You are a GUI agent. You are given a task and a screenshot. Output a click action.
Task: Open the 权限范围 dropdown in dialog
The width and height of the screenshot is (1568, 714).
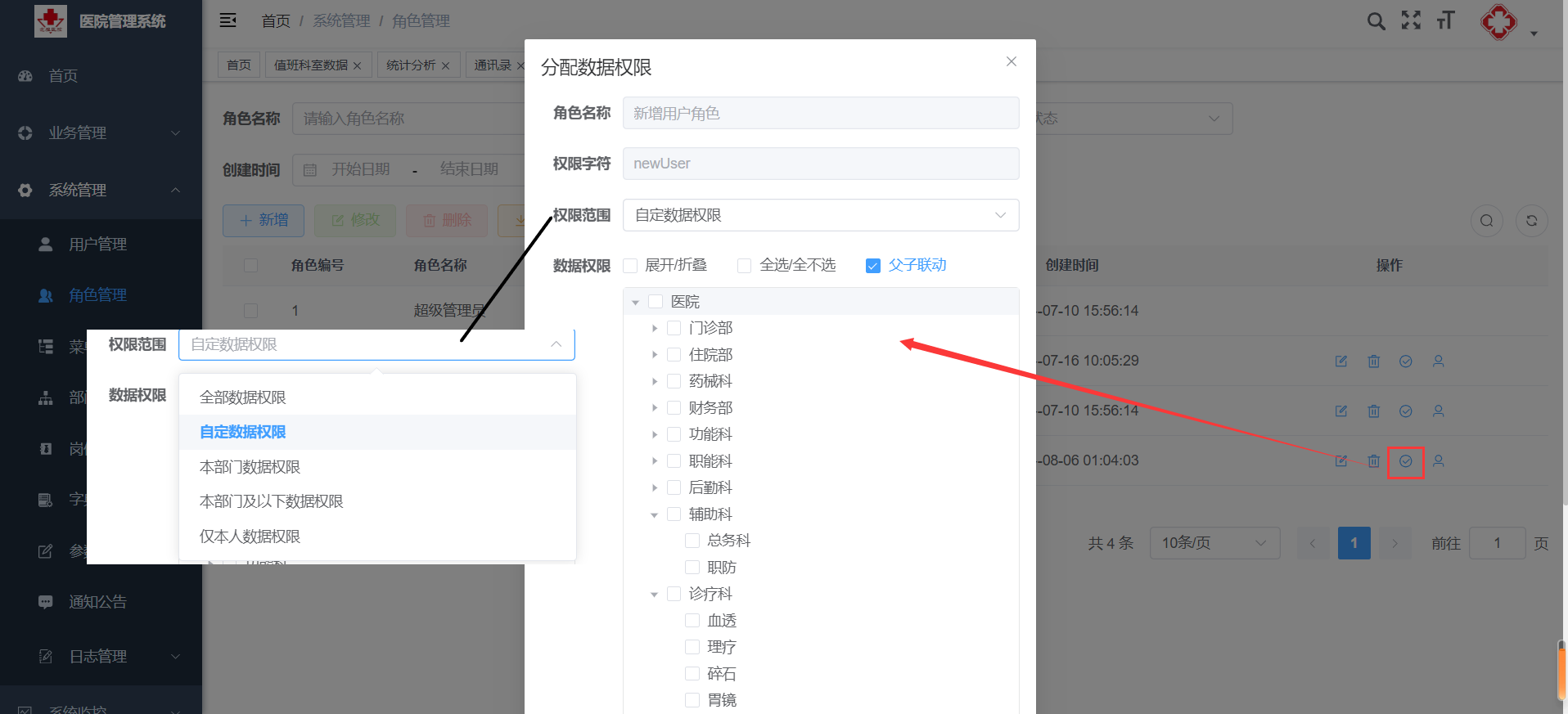coord(820,215)
